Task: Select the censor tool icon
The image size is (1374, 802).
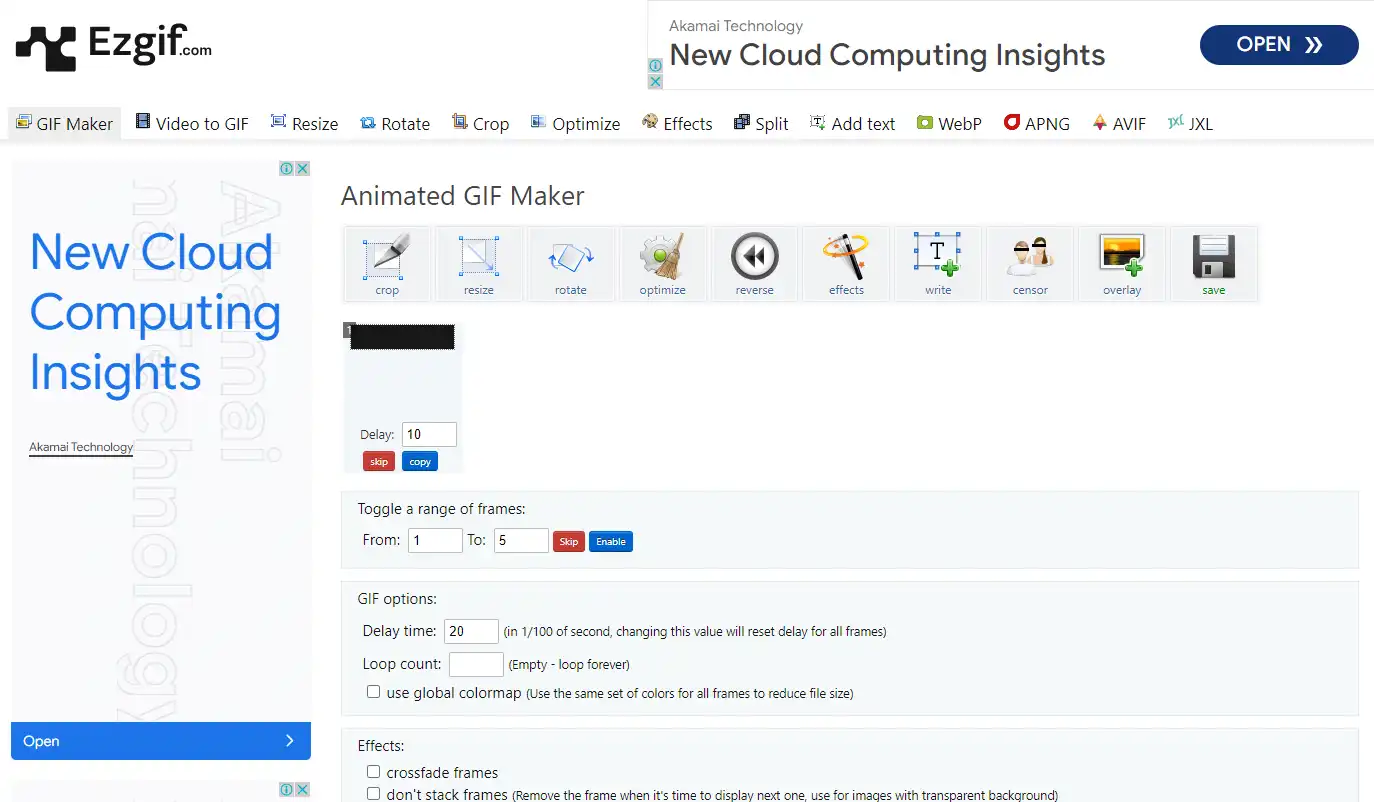Action: [x=1030, y=264]
